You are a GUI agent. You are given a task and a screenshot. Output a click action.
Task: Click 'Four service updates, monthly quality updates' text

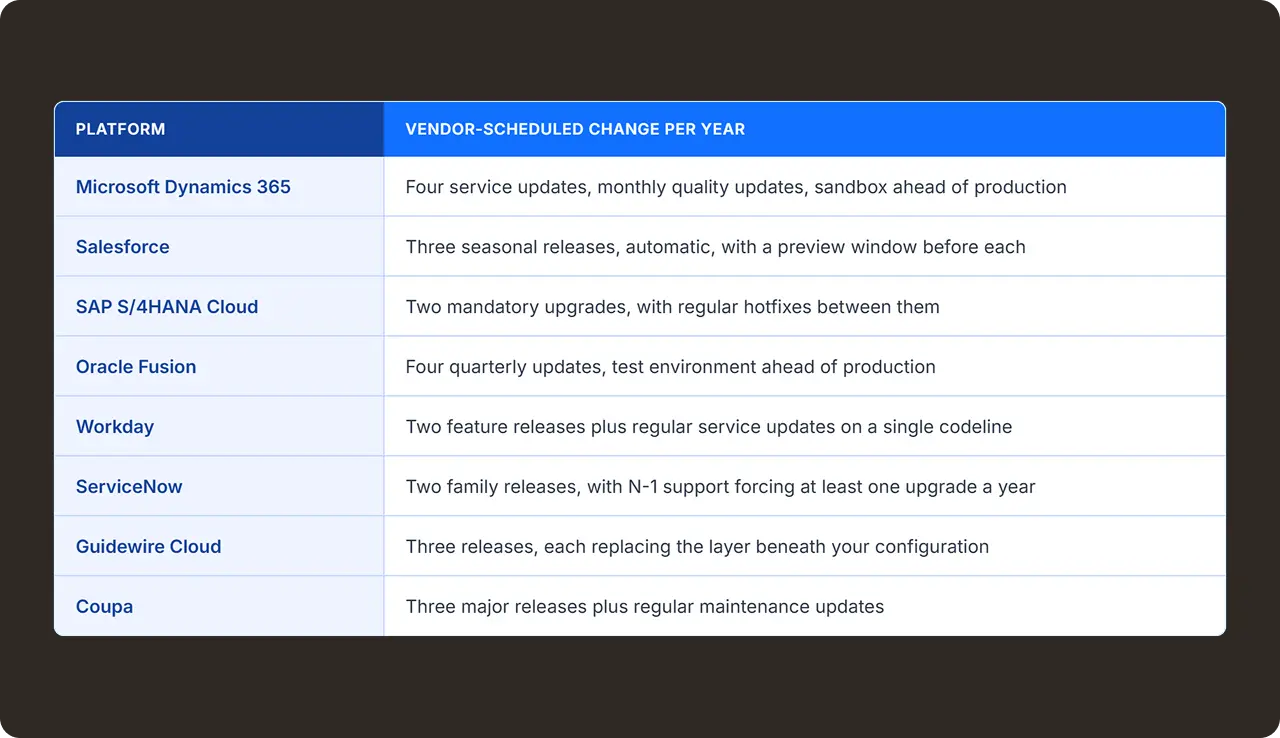pos(607,187)
